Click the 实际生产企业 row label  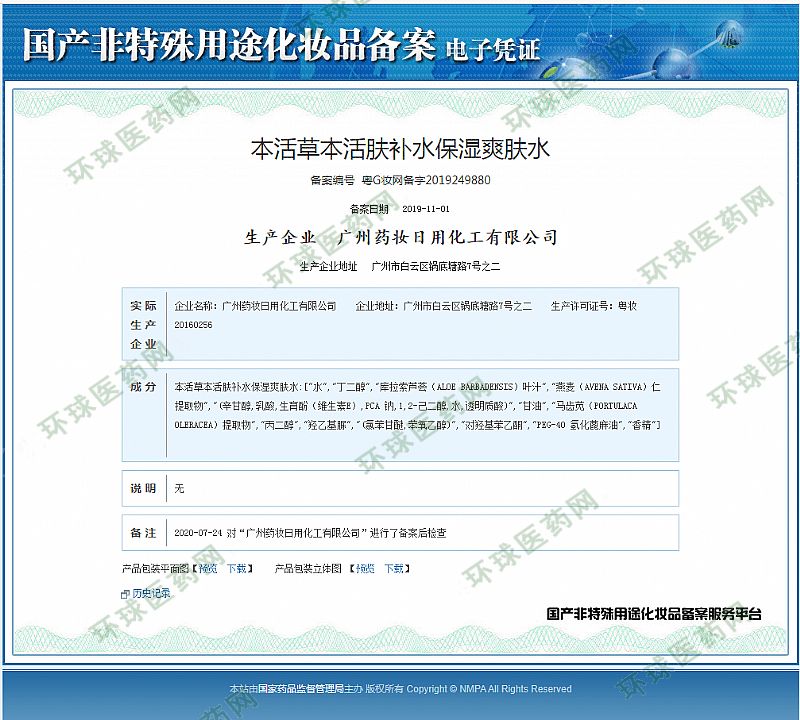(143, 324)
